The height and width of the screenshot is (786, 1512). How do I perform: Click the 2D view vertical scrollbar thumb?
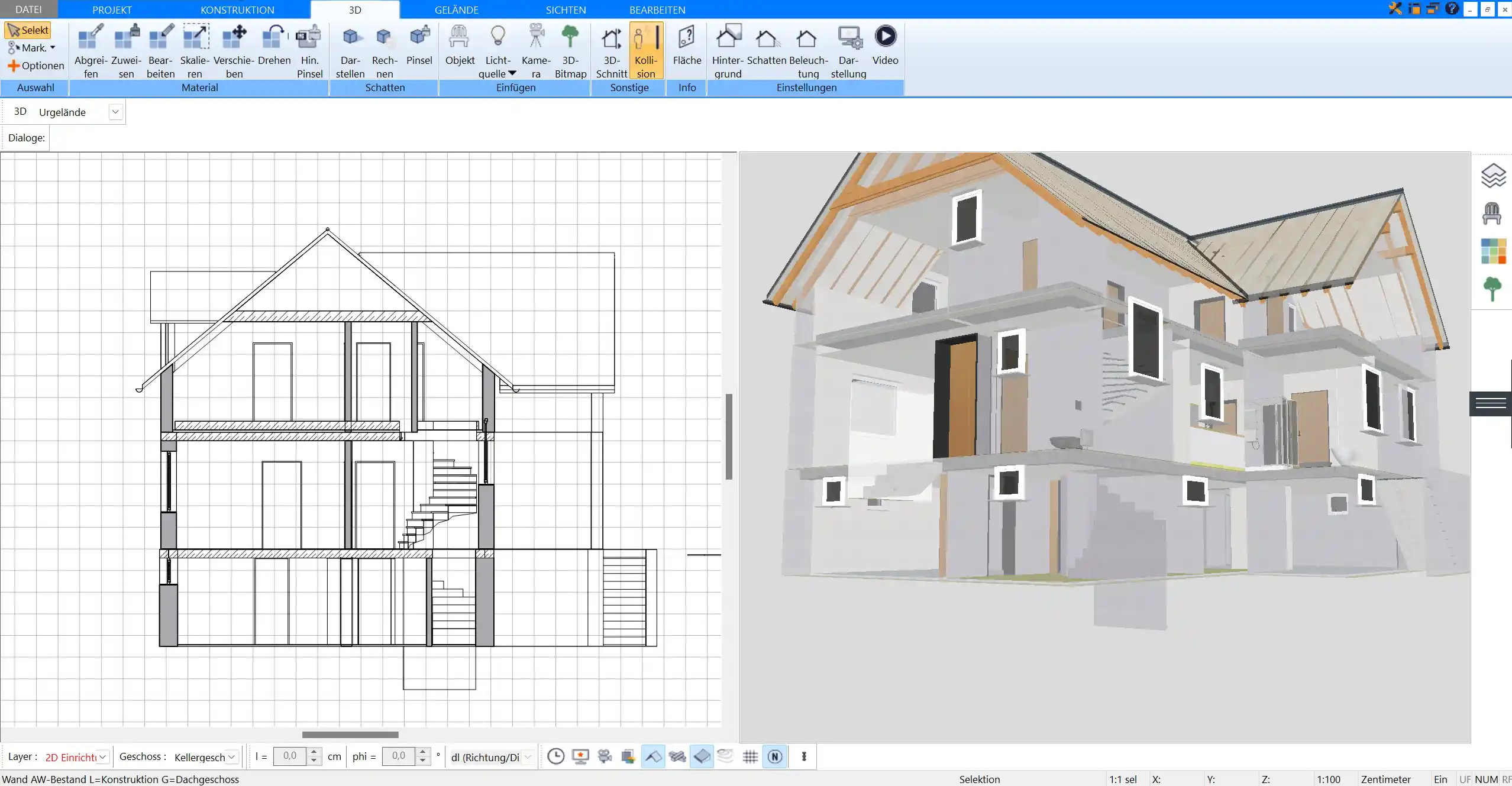point(729,436)
